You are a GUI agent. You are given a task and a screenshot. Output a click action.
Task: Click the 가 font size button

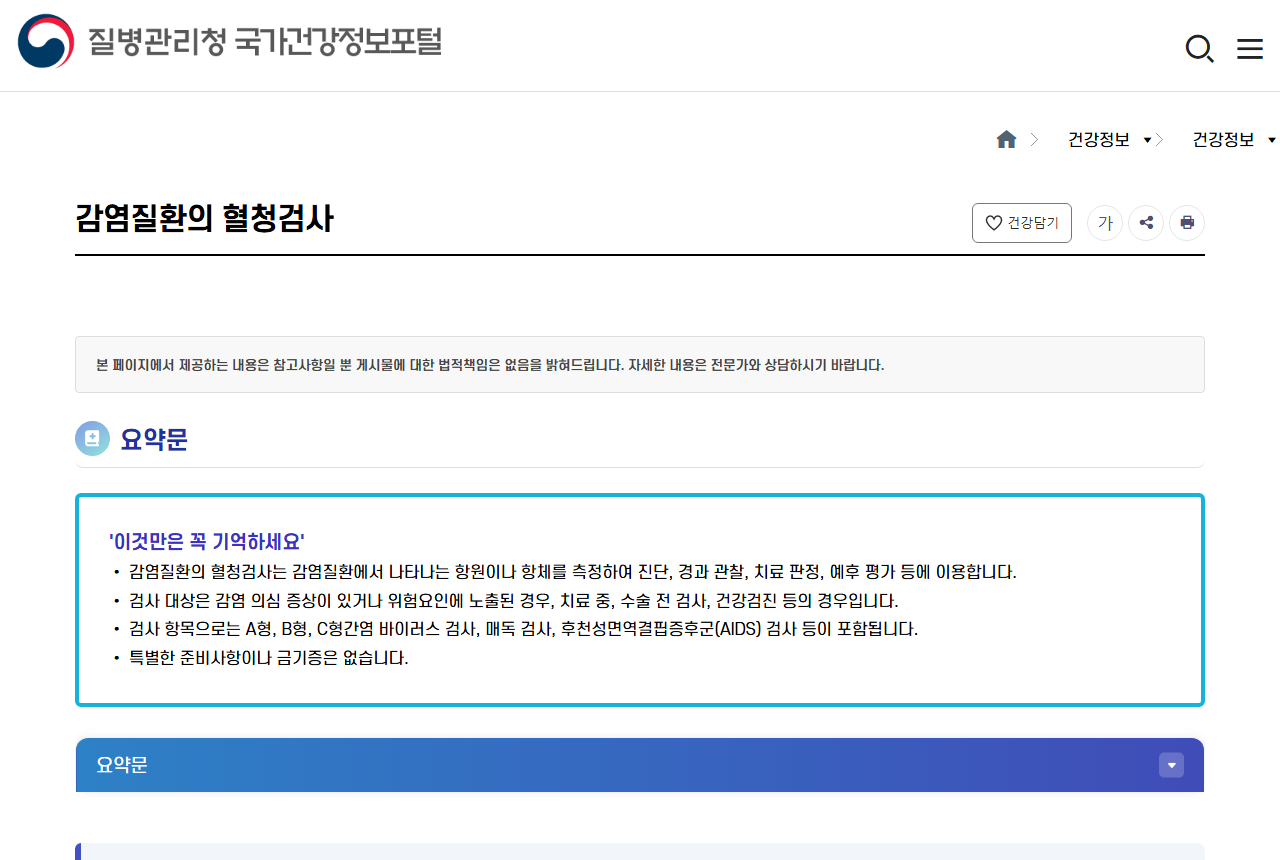1105,223
